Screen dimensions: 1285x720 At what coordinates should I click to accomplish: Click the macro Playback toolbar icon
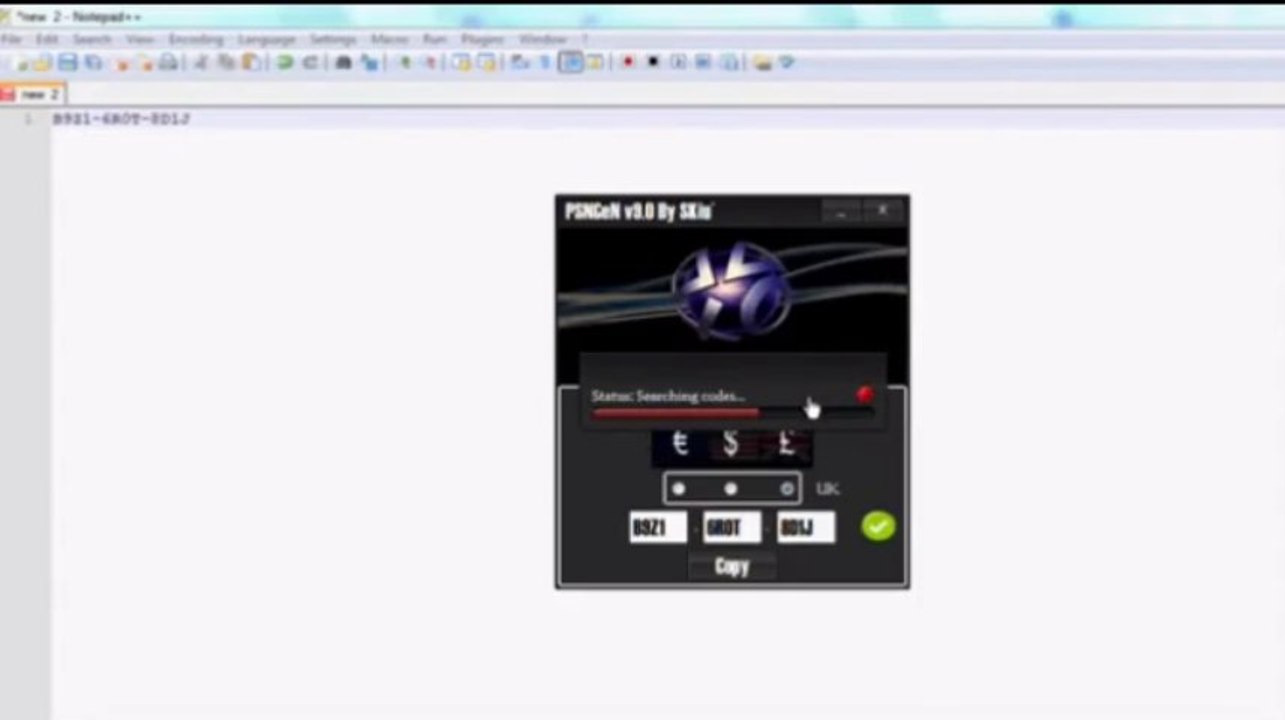tap(678, 62)
